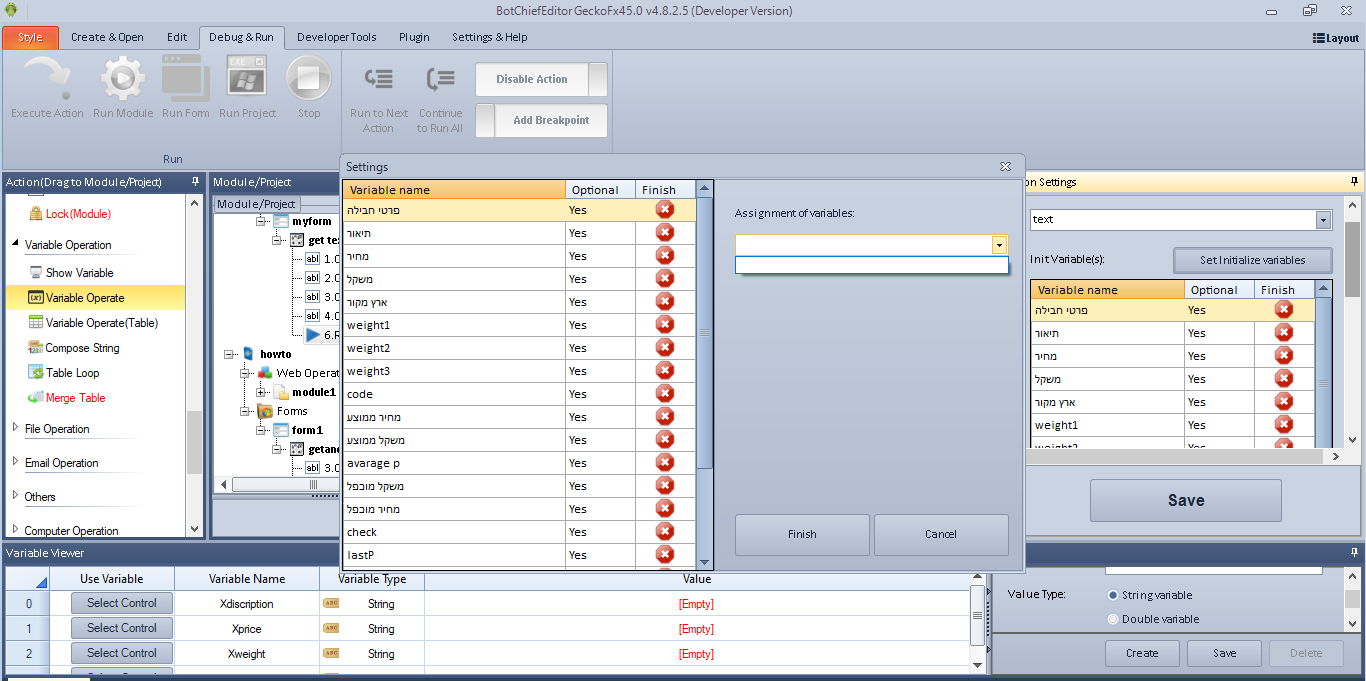Switch to the Developer Tools tab
Viewport: 1366px width, 681px height.
pyautogui.click(x=336, y=37)
